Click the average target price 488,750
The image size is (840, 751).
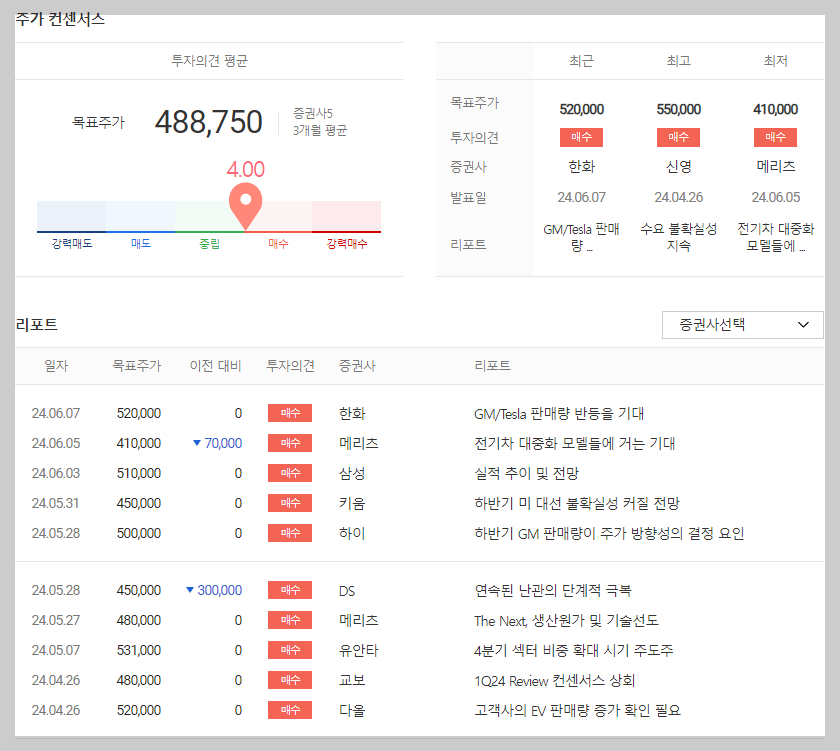tap(208, 122)
